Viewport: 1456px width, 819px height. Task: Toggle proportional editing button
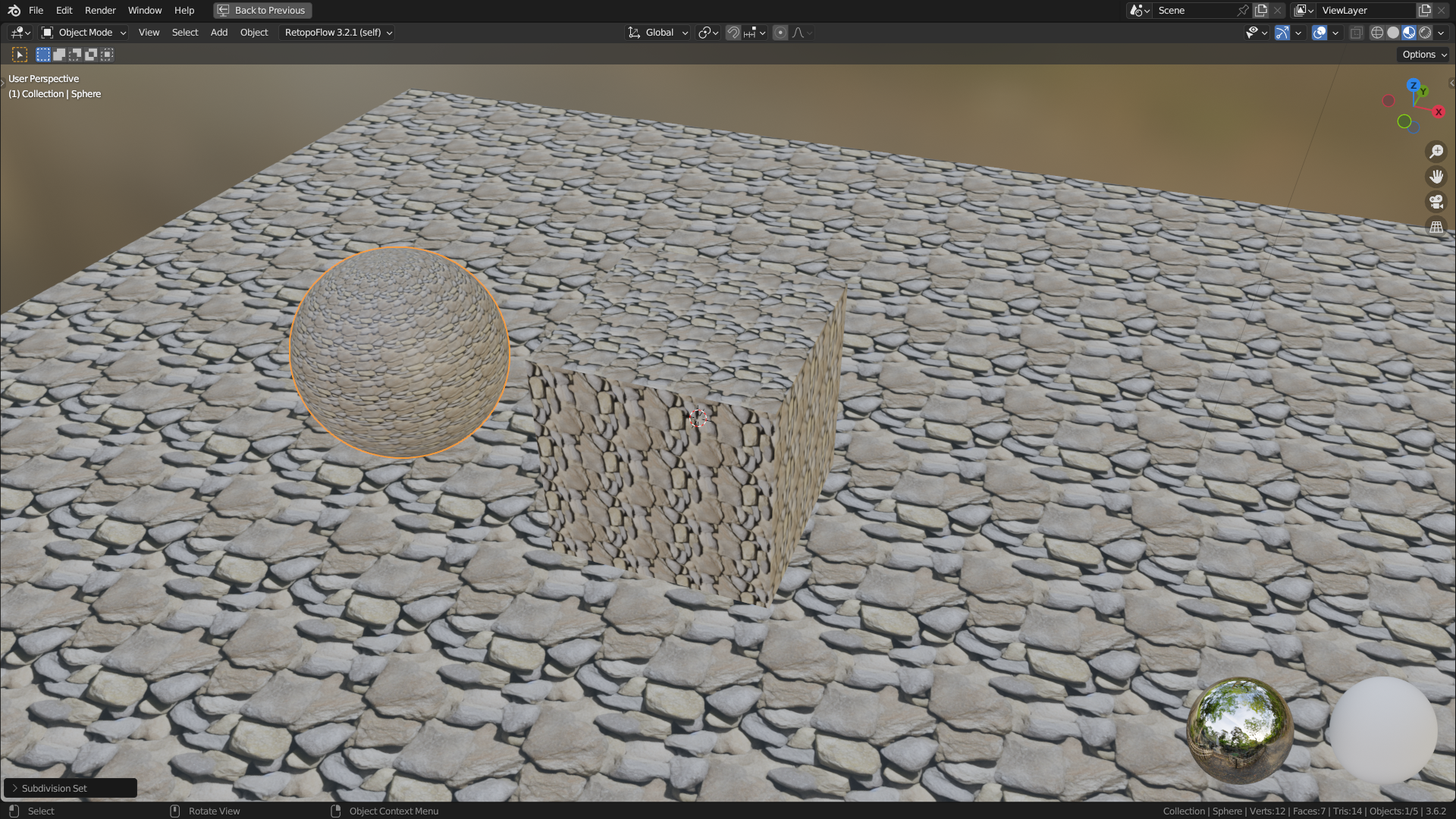tap(780, 33)
